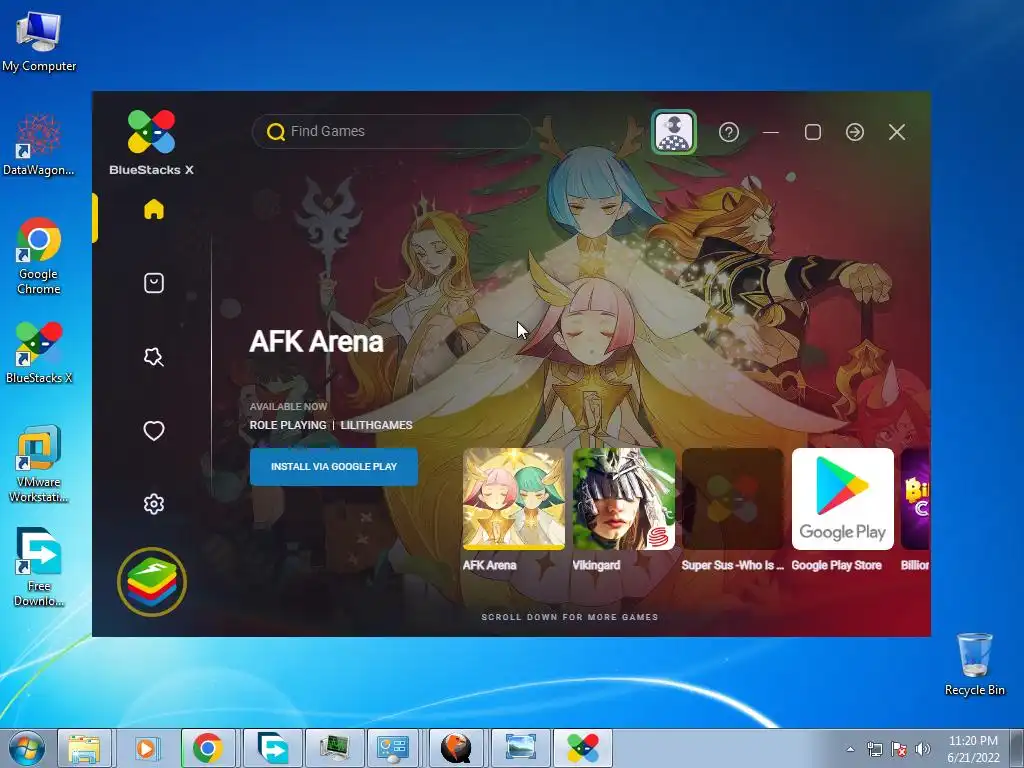
Task: Open Google Chrome desktop shortcut
Action: pyautogui.click(x=39, y=257)
